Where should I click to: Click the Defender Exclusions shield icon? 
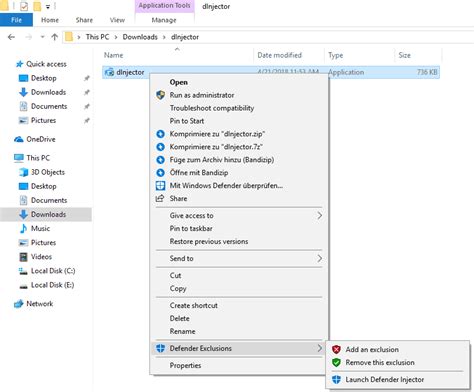tap(160, 348)
